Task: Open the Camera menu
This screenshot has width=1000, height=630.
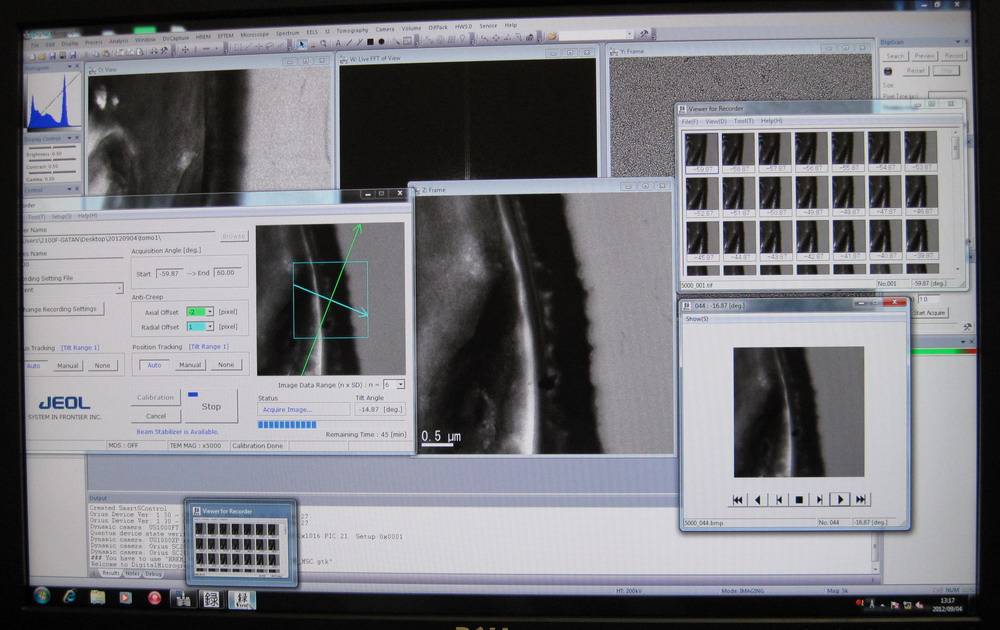Action: tap(385, 29)
